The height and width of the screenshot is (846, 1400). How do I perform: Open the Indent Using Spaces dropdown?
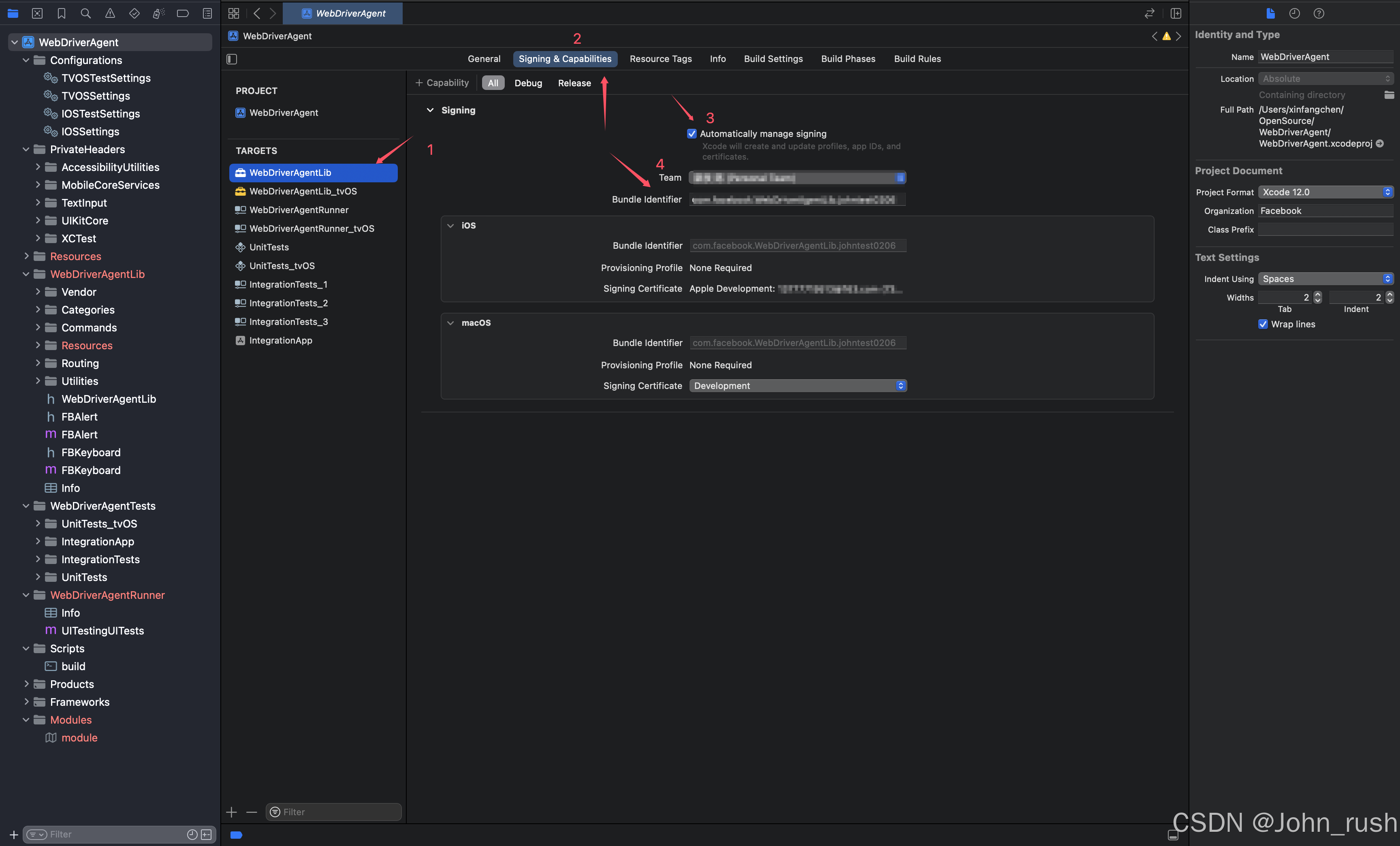[1325, 279]
